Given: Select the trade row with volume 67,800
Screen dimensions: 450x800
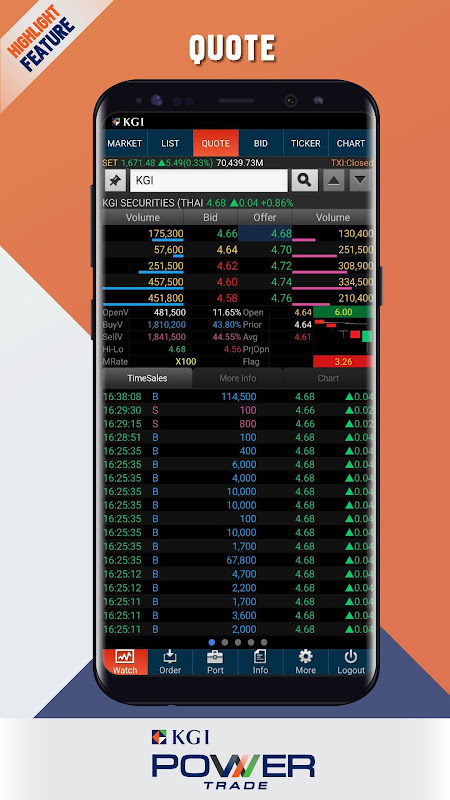Looking at the screenshot, I should pos(238,560).
